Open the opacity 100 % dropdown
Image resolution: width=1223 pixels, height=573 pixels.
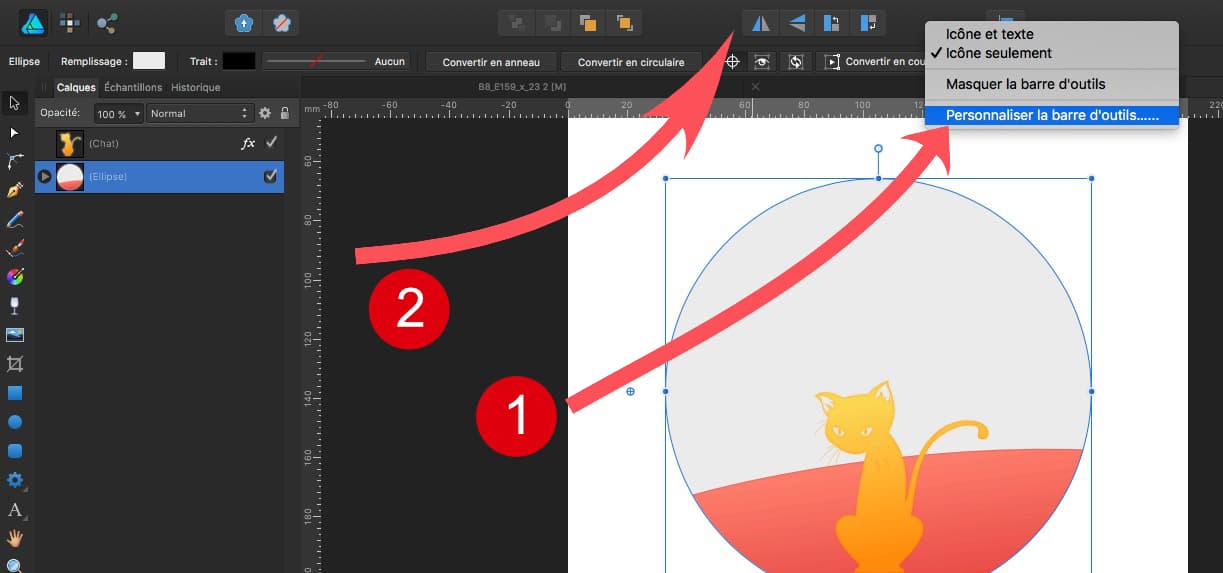[119, 113]
